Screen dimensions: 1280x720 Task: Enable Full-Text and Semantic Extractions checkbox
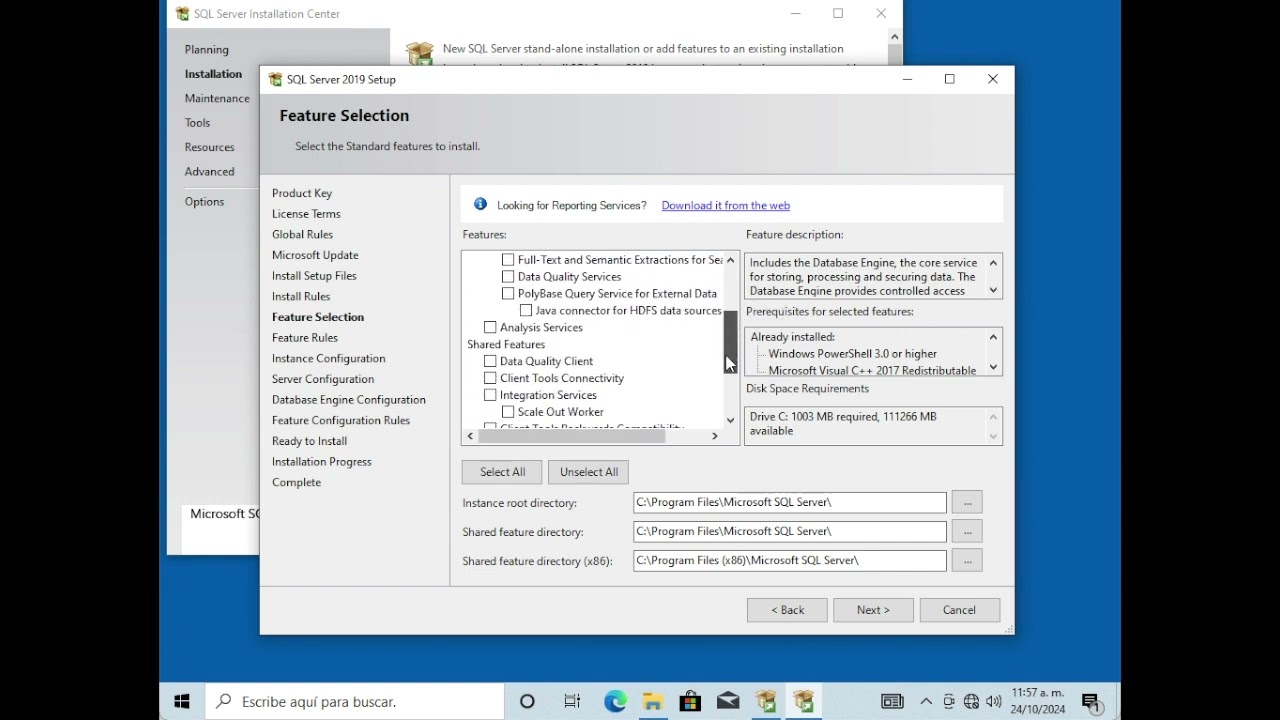[508, 260]
